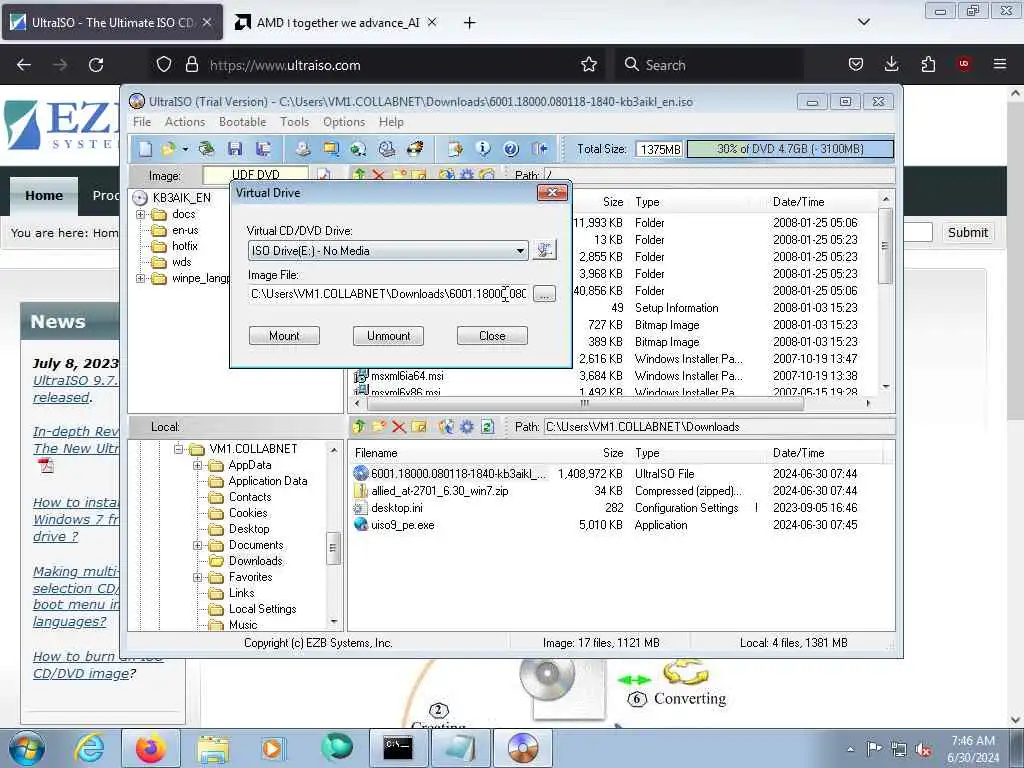Screen dimensions: 1024x768
Task: Open the File menu
Action: (x=142, y=122)
